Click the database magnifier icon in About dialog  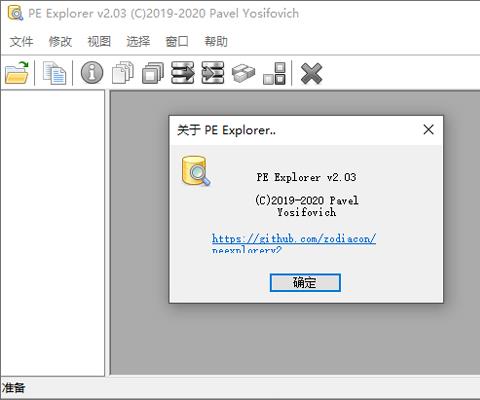(196, 171)
